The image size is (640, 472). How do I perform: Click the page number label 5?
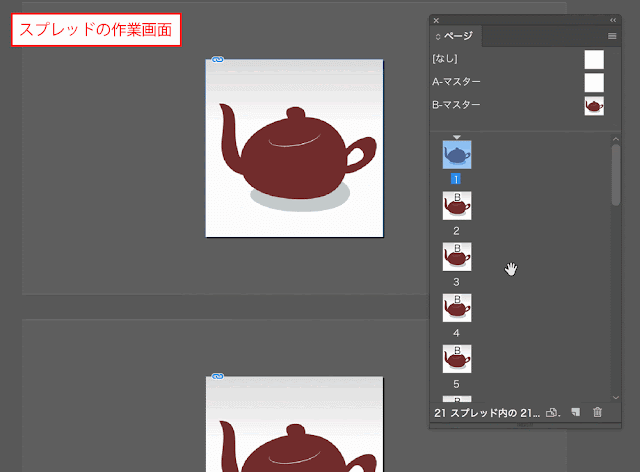[x=456, y=384]
